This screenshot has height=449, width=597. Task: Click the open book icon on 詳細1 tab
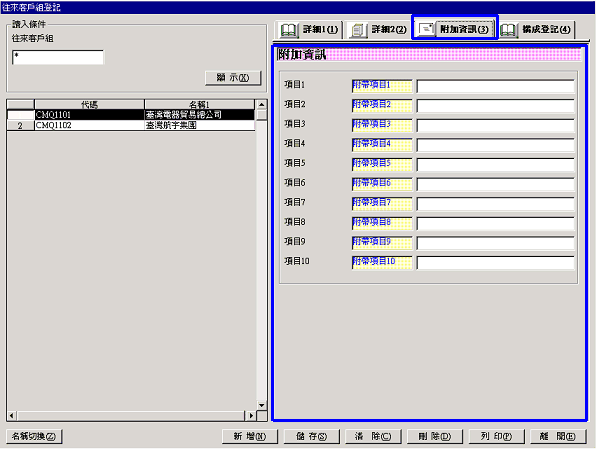pyautogui.click(x=288, y=30)
